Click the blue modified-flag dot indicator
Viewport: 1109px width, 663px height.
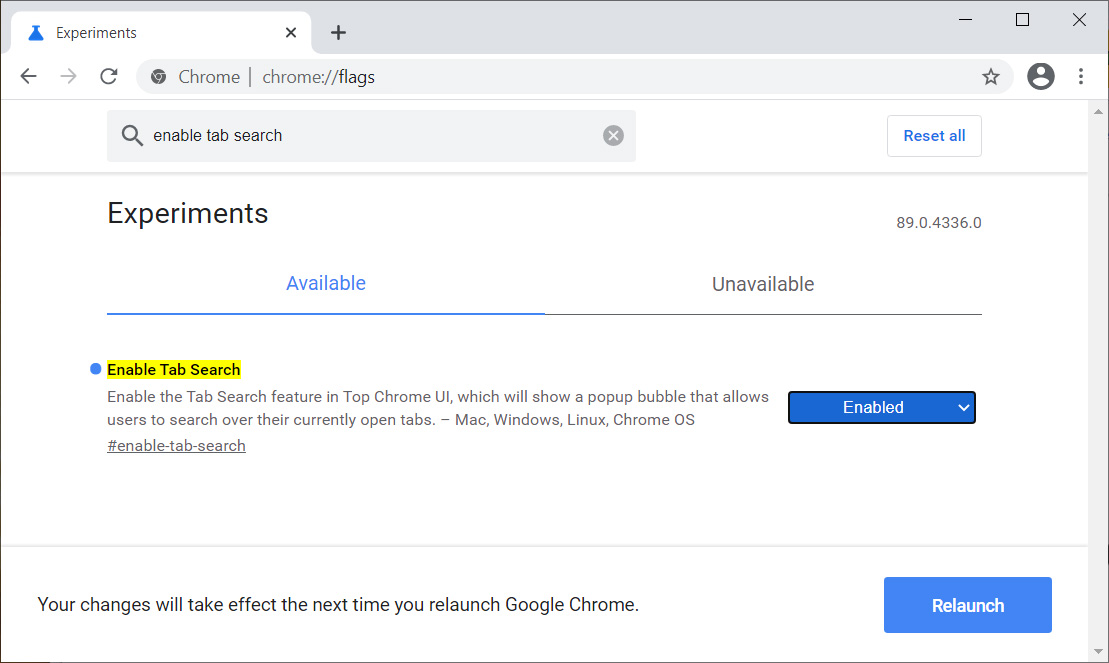[95, 369]
